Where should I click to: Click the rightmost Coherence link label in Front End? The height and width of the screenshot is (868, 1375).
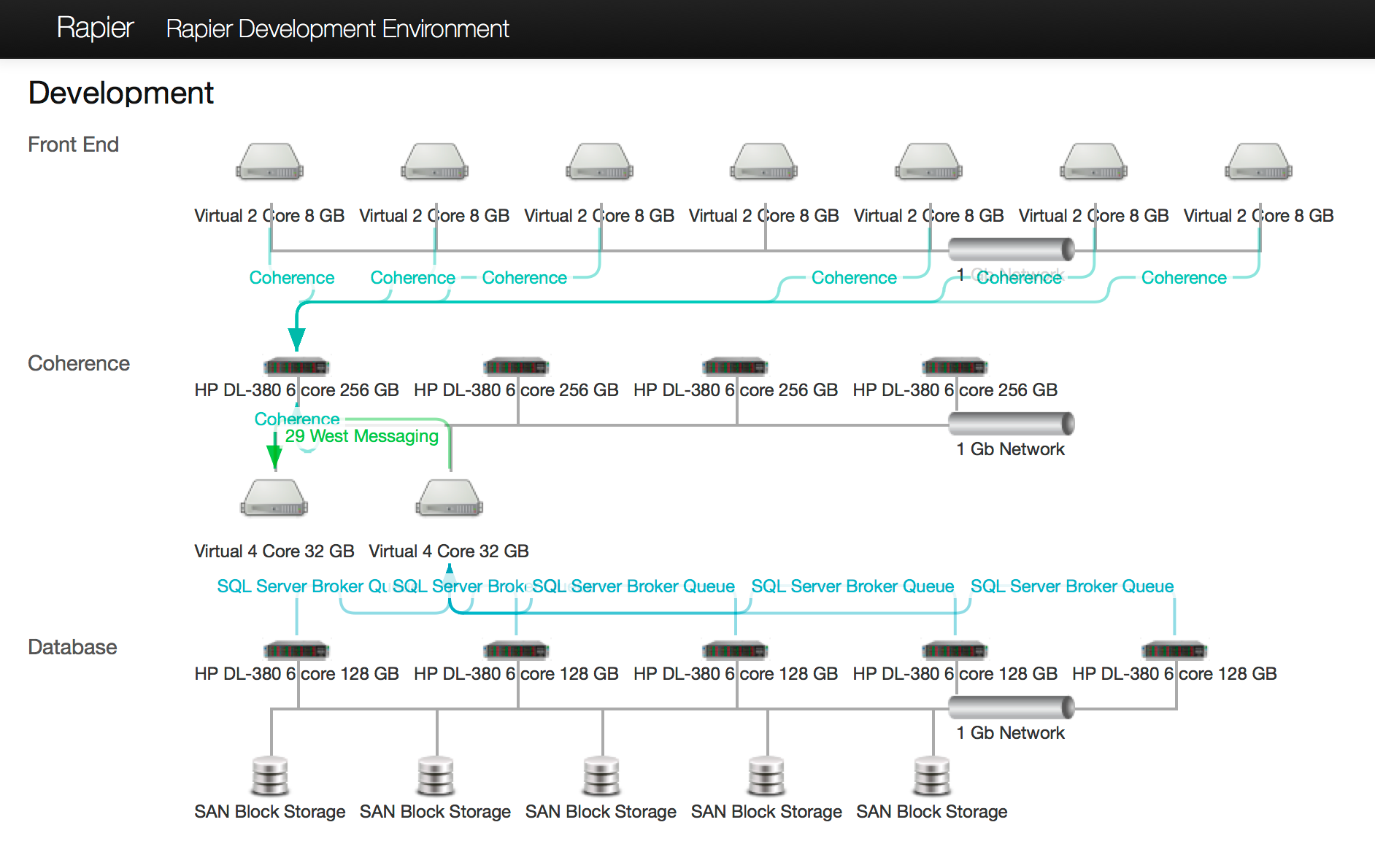point(1183,278)
